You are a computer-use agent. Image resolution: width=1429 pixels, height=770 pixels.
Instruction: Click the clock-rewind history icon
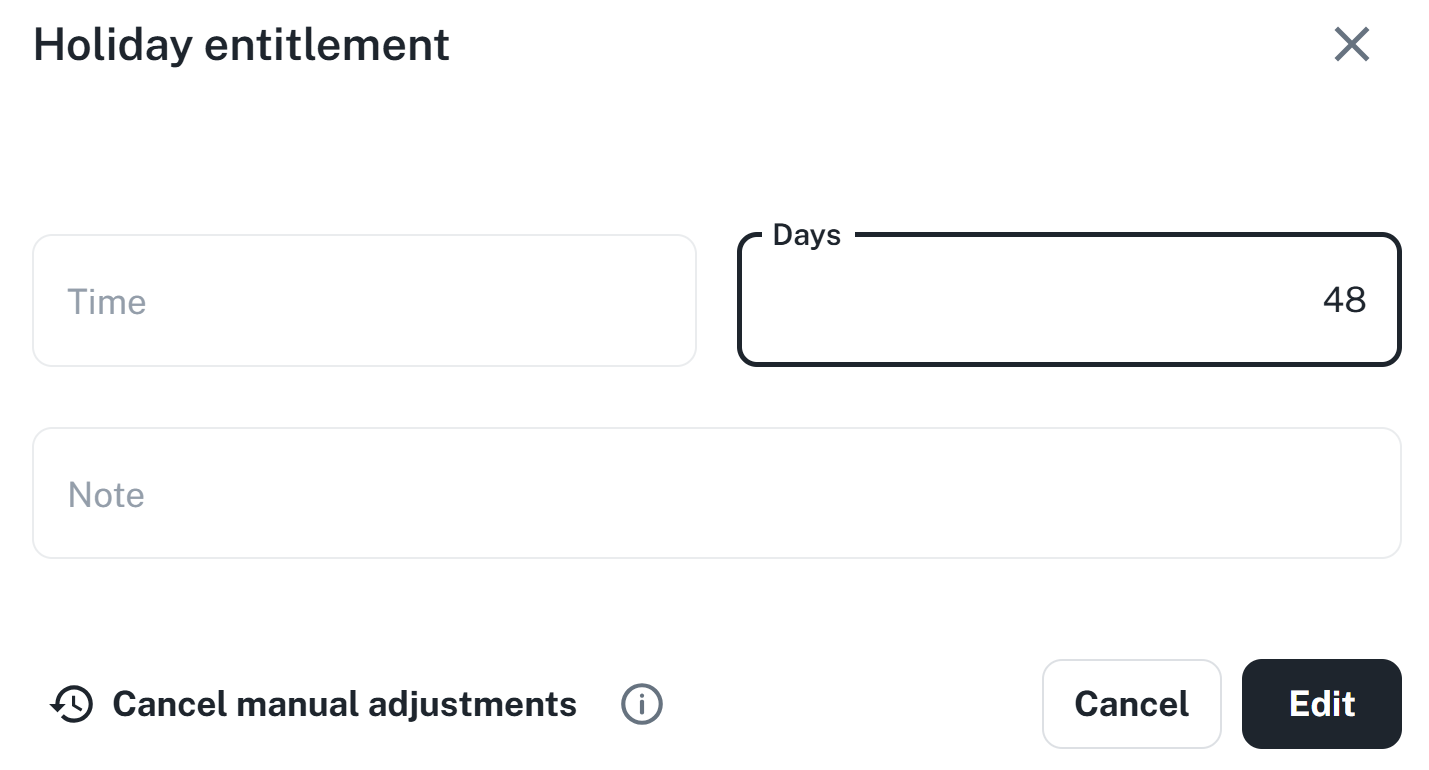(x=72, y=704)
